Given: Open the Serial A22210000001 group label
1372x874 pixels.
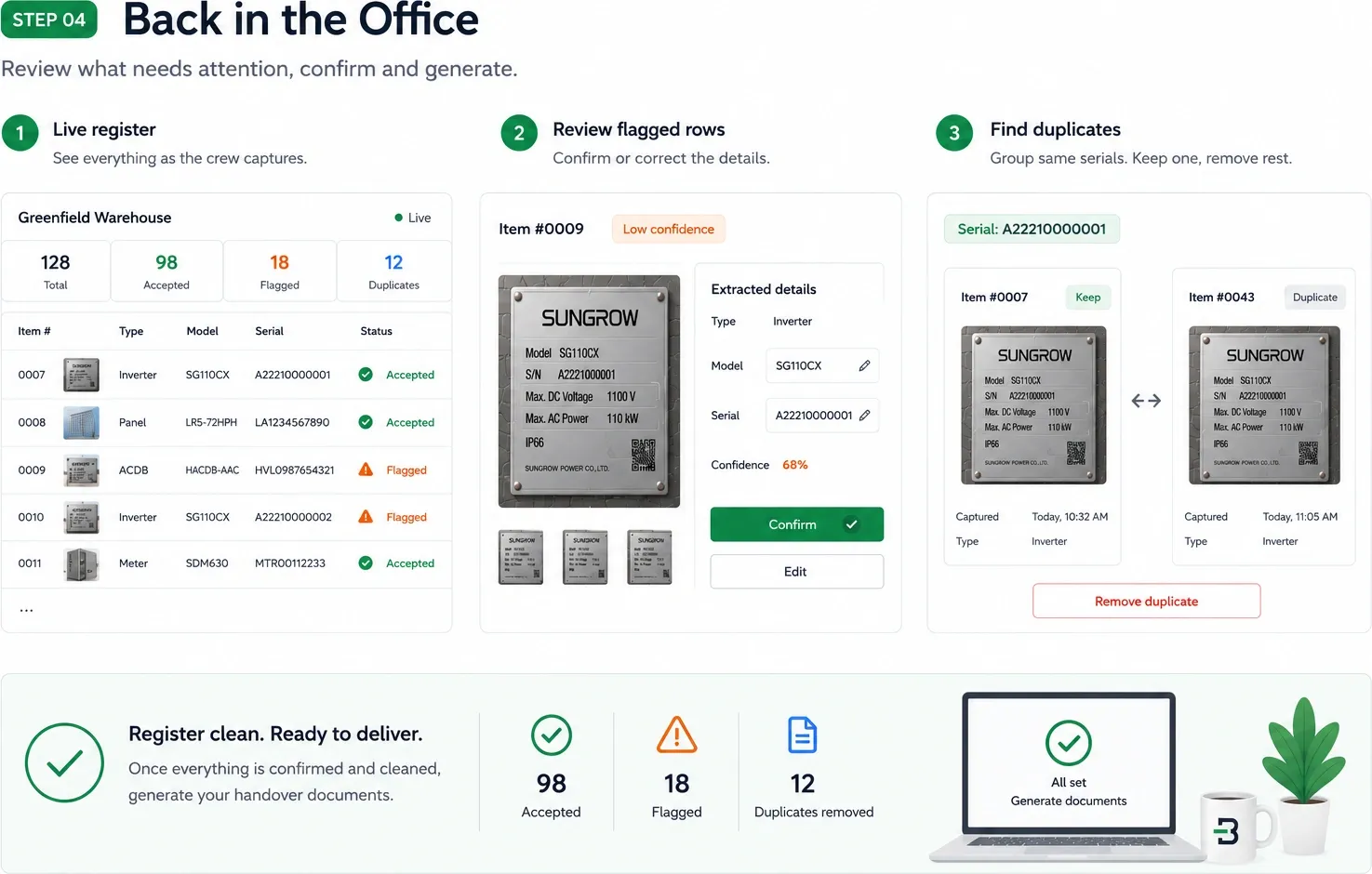Looking at the screenshot, I should click(x=1032, y=229).
